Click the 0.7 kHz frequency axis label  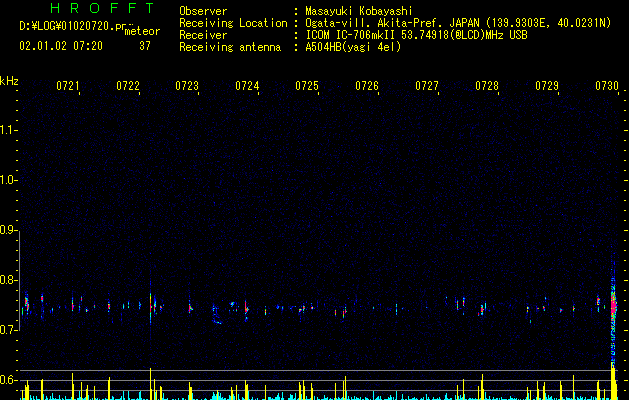click(x=8, y=330)
